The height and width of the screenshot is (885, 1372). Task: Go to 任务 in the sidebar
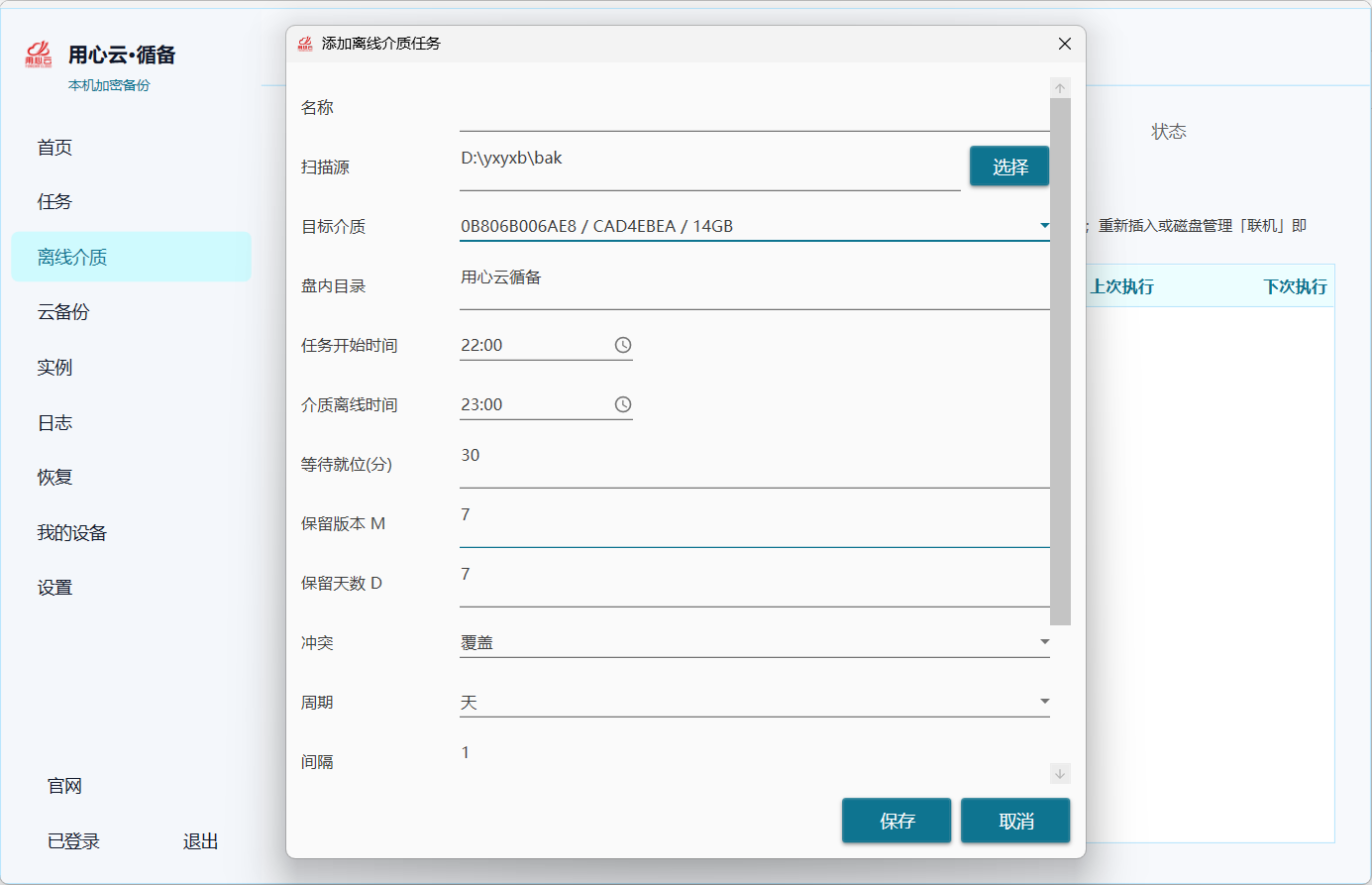click(131, 202)
